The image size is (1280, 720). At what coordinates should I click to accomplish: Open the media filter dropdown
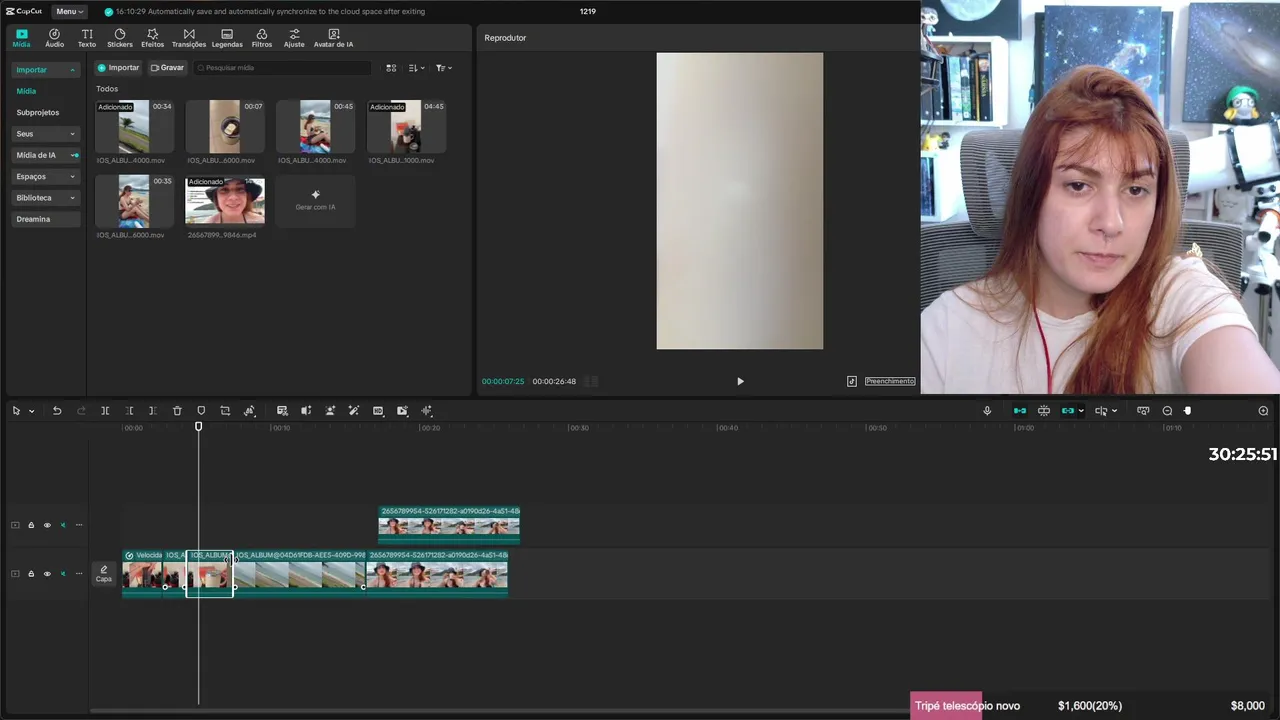[x=443, y=68]
